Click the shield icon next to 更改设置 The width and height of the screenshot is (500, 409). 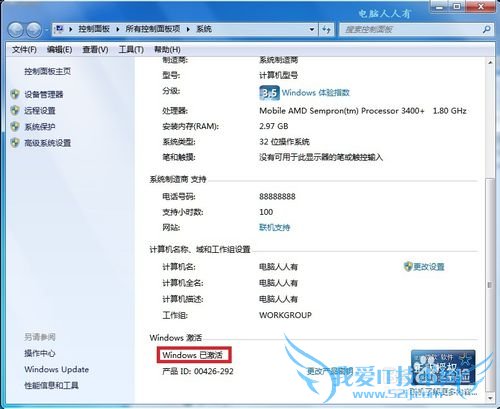[x=408, y=266]
